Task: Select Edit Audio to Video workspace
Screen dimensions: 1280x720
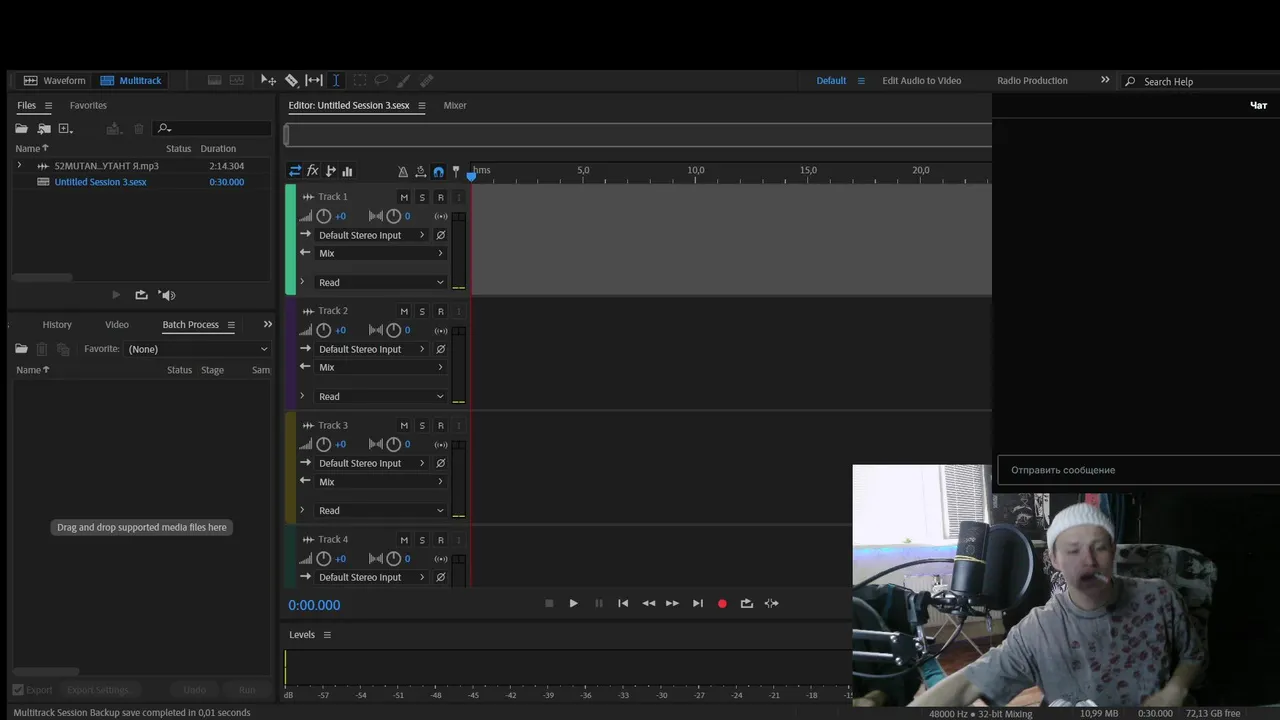Action: pos(922,80)
